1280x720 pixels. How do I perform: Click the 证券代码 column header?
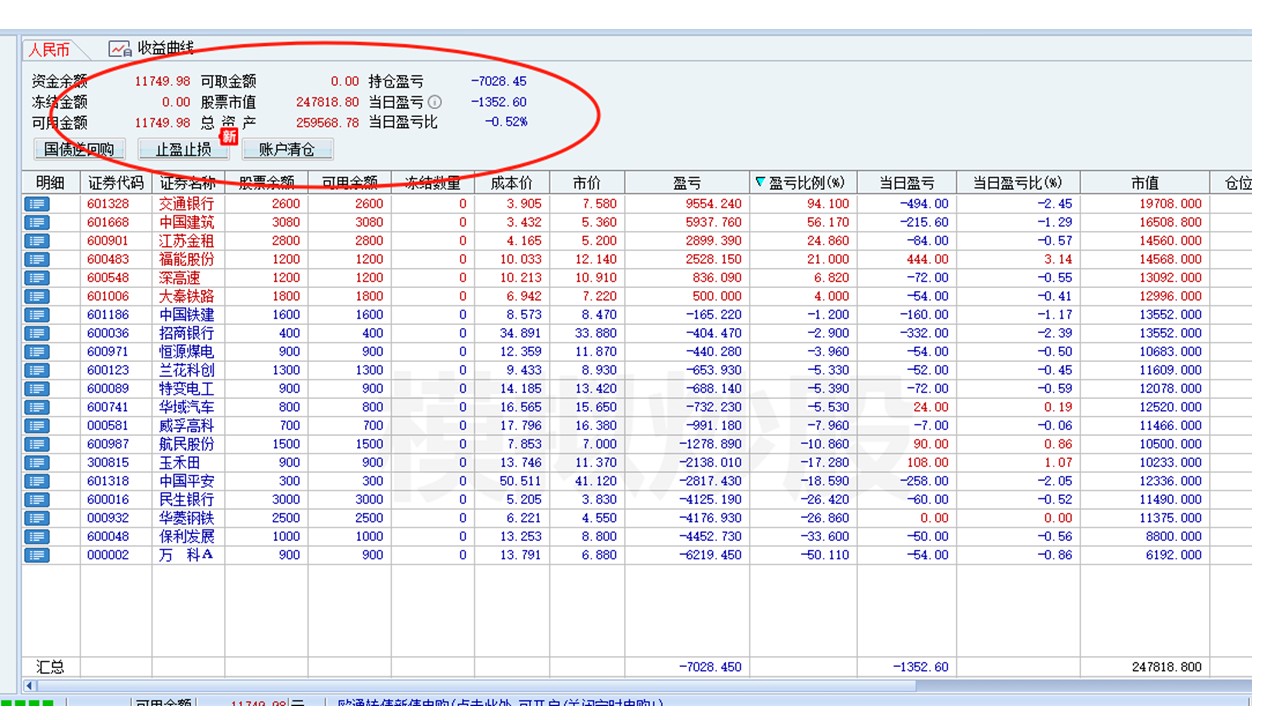(116, 182)
